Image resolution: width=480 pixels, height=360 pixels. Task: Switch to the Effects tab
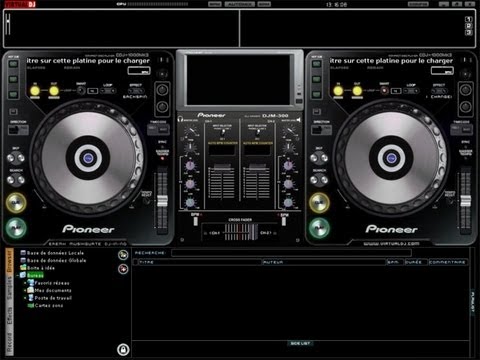(9, 315)
